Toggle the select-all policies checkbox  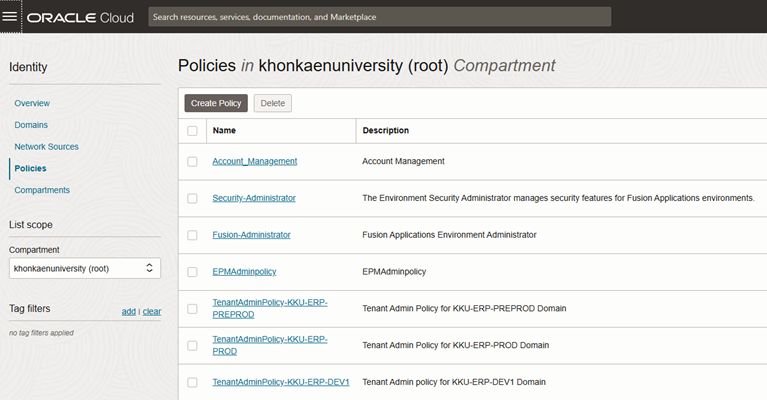192,131
